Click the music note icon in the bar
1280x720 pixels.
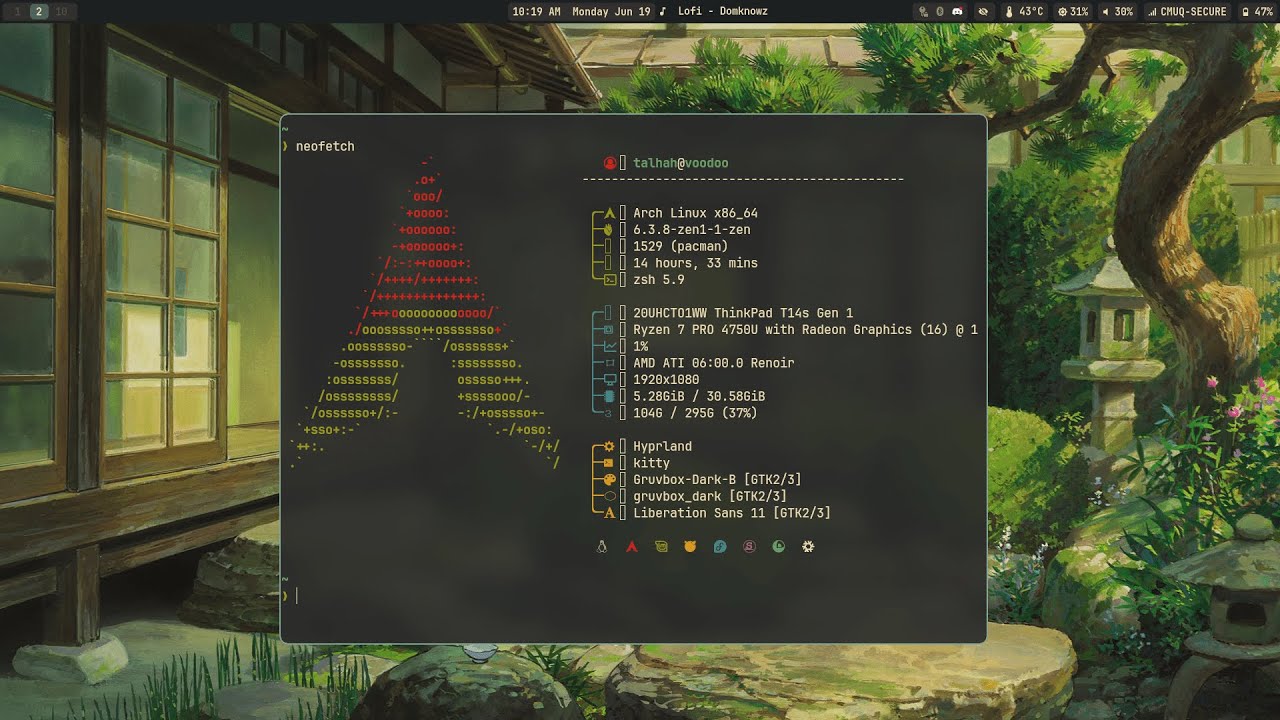[663, 12]
